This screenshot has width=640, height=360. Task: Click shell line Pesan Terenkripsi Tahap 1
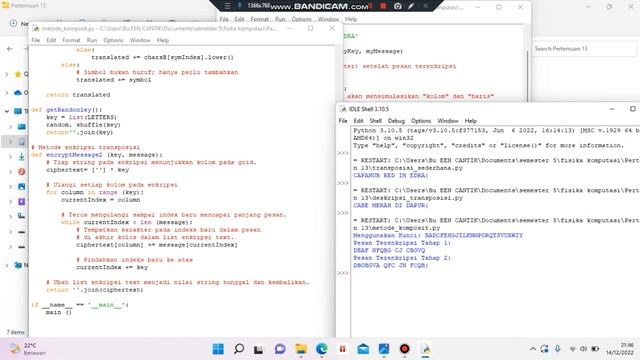click(x=402, y=243)
